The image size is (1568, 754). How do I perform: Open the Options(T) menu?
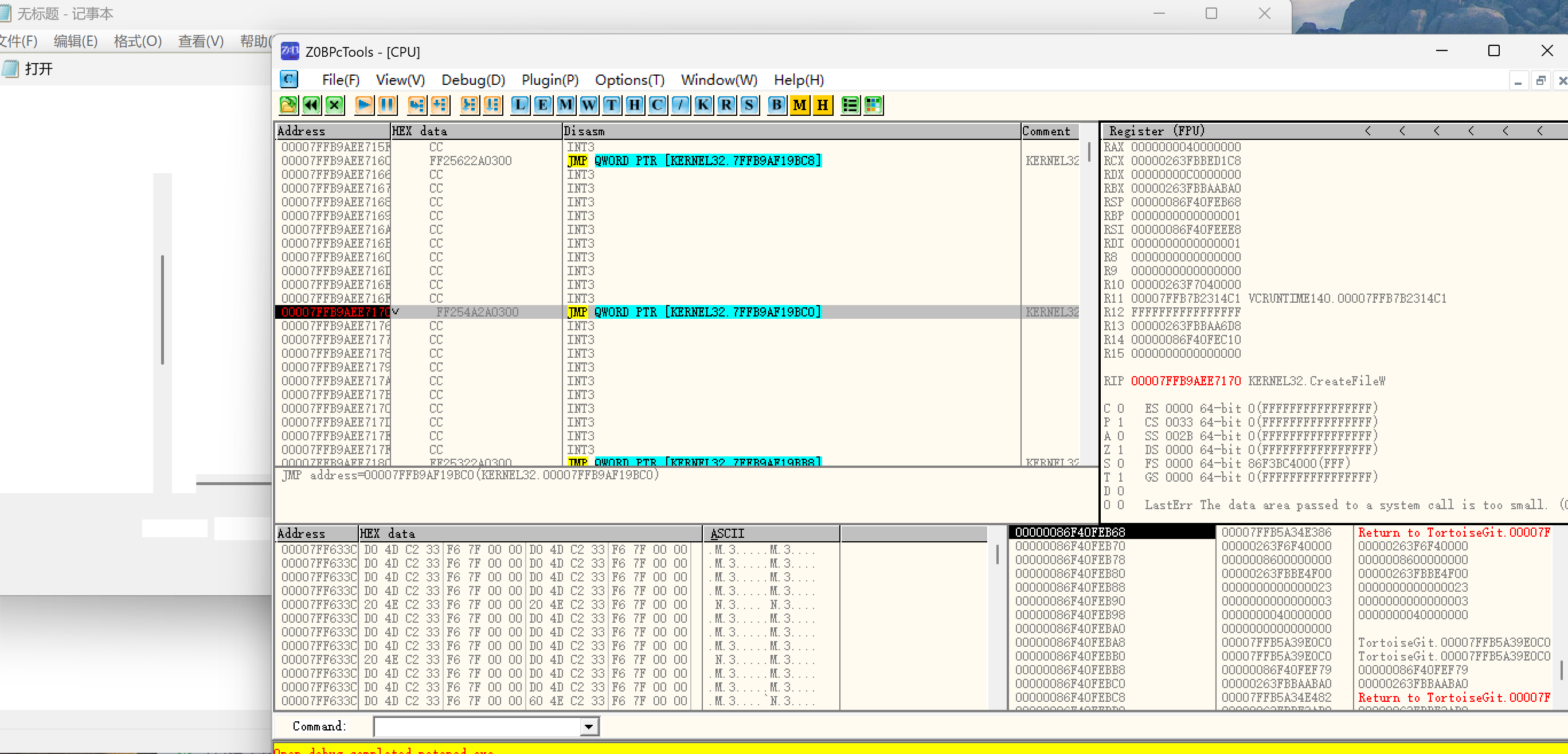pos(629,80)
